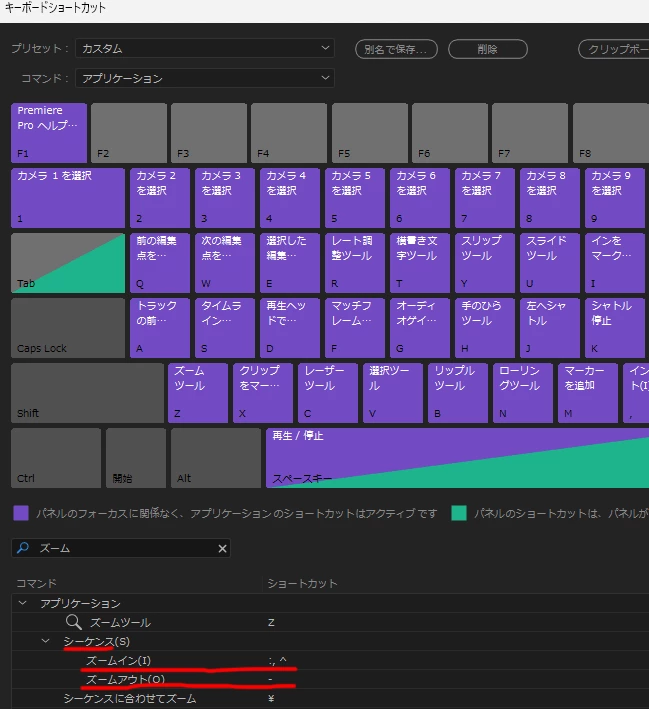Select the empty F2 key

tap(129, 133)
